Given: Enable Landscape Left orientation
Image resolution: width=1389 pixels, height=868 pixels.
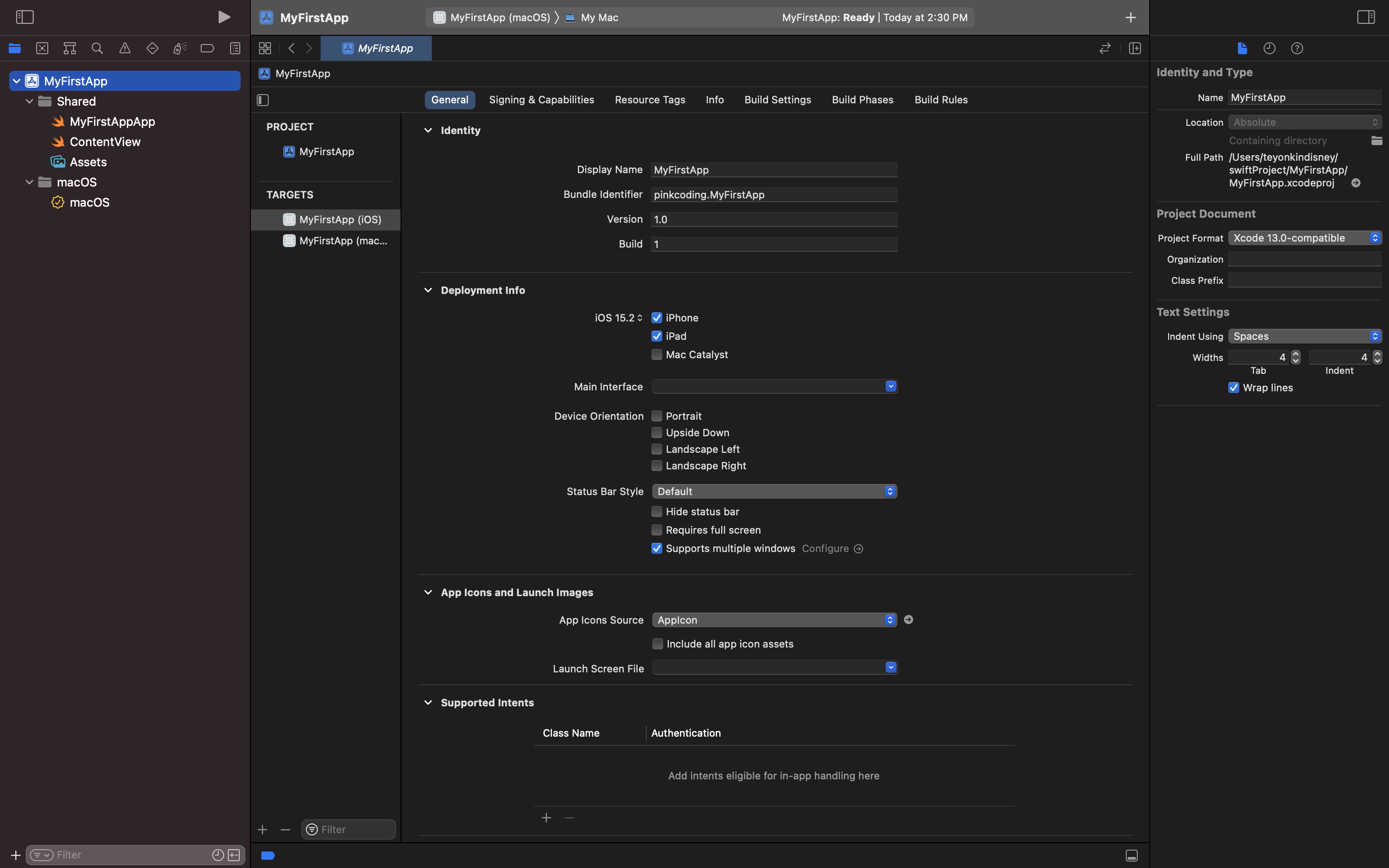Looking at the screenshot, I should 657,449.
